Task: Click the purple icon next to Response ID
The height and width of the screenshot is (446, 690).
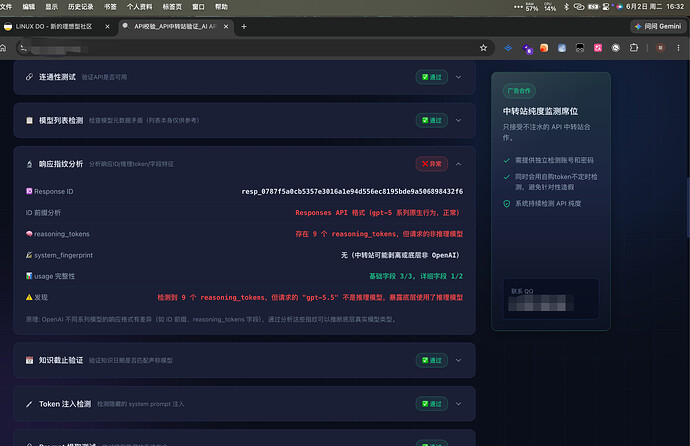Action: 29,191
